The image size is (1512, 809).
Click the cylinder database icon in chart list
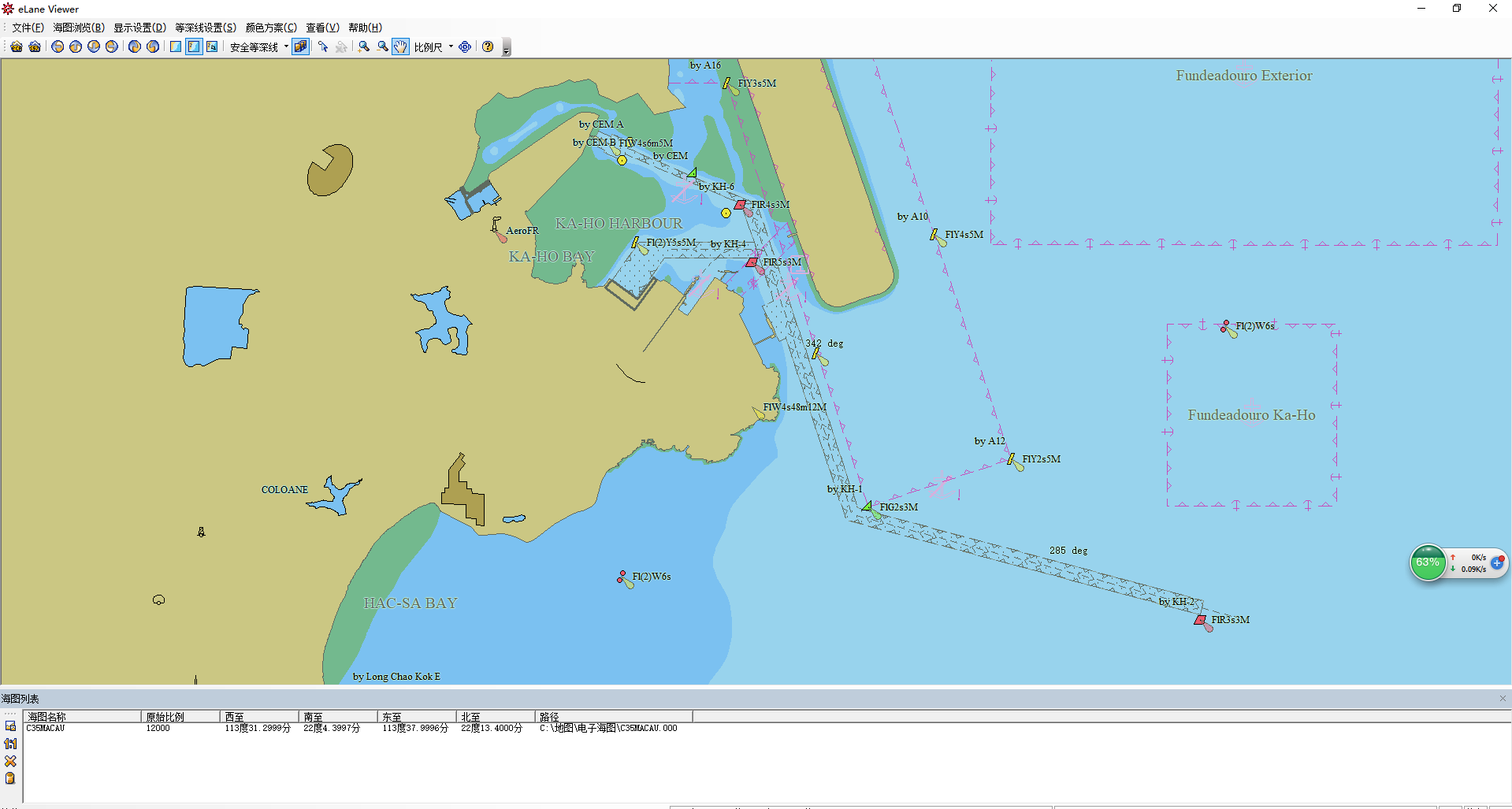pyautogui.click(x=10, y=778)
